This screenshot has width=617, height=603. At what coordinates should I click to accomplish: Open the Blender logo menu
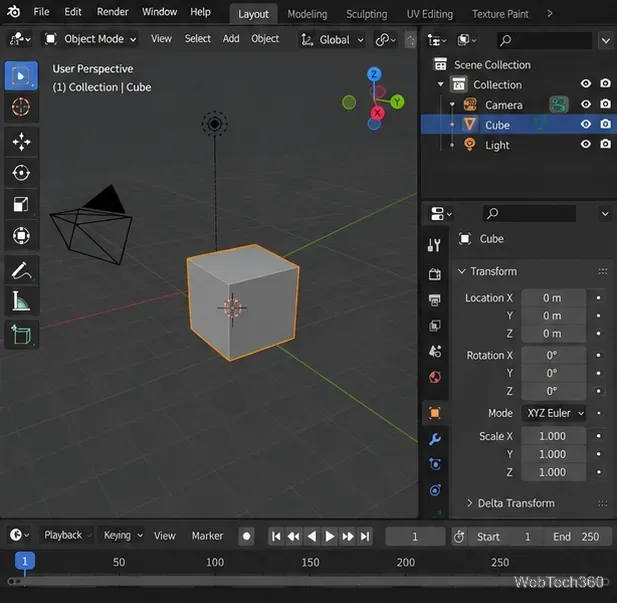(13, 12)
